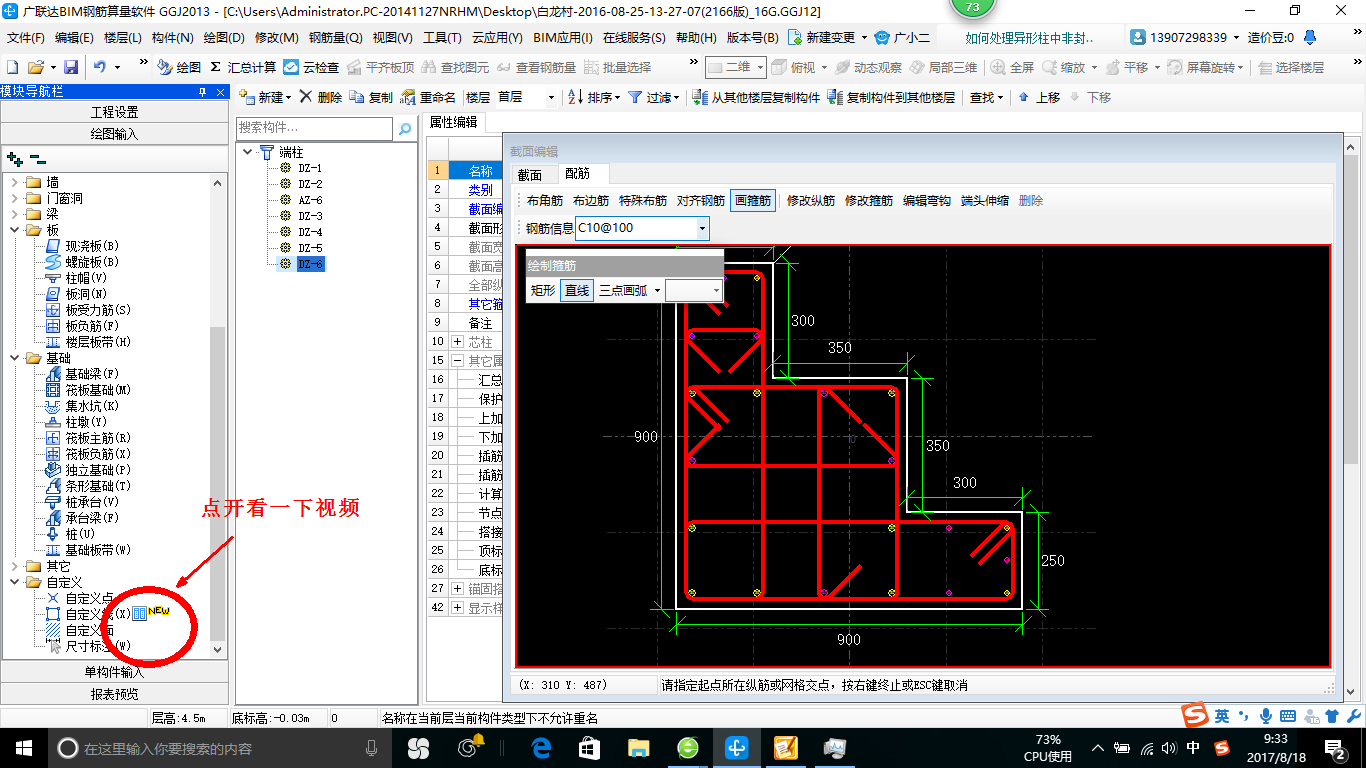Viewport: 1366px width, 768px height.
Task: Click 从其他楼层复制构件 button
Action: coord(756,97)
